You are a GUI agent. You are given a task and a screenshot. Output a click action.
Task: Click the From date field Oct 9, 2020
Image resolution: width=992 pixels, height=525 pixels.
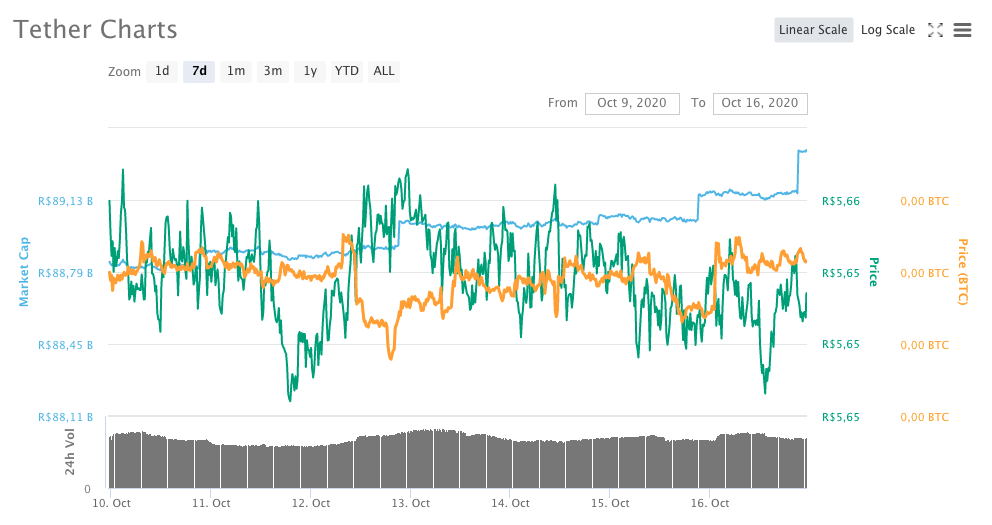[x=632, y=103]
